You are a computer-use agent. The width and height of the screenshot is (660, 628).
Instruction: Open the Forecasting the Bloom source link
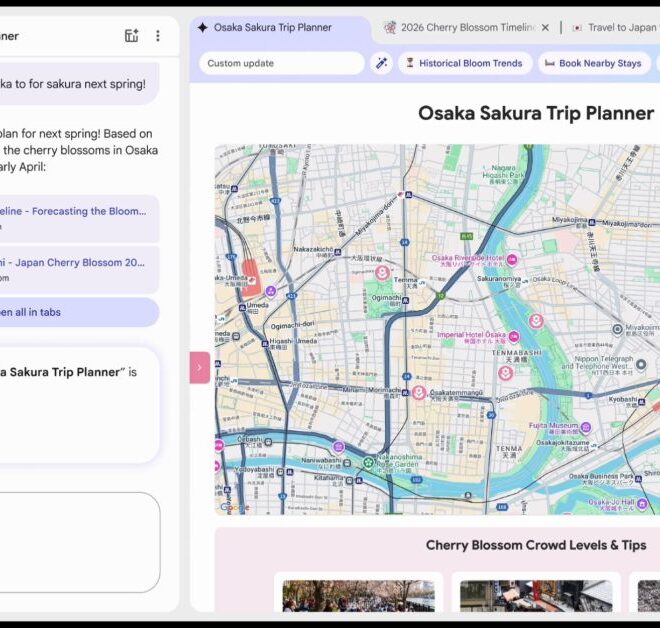pyautogui.click(x=78, y=218)
